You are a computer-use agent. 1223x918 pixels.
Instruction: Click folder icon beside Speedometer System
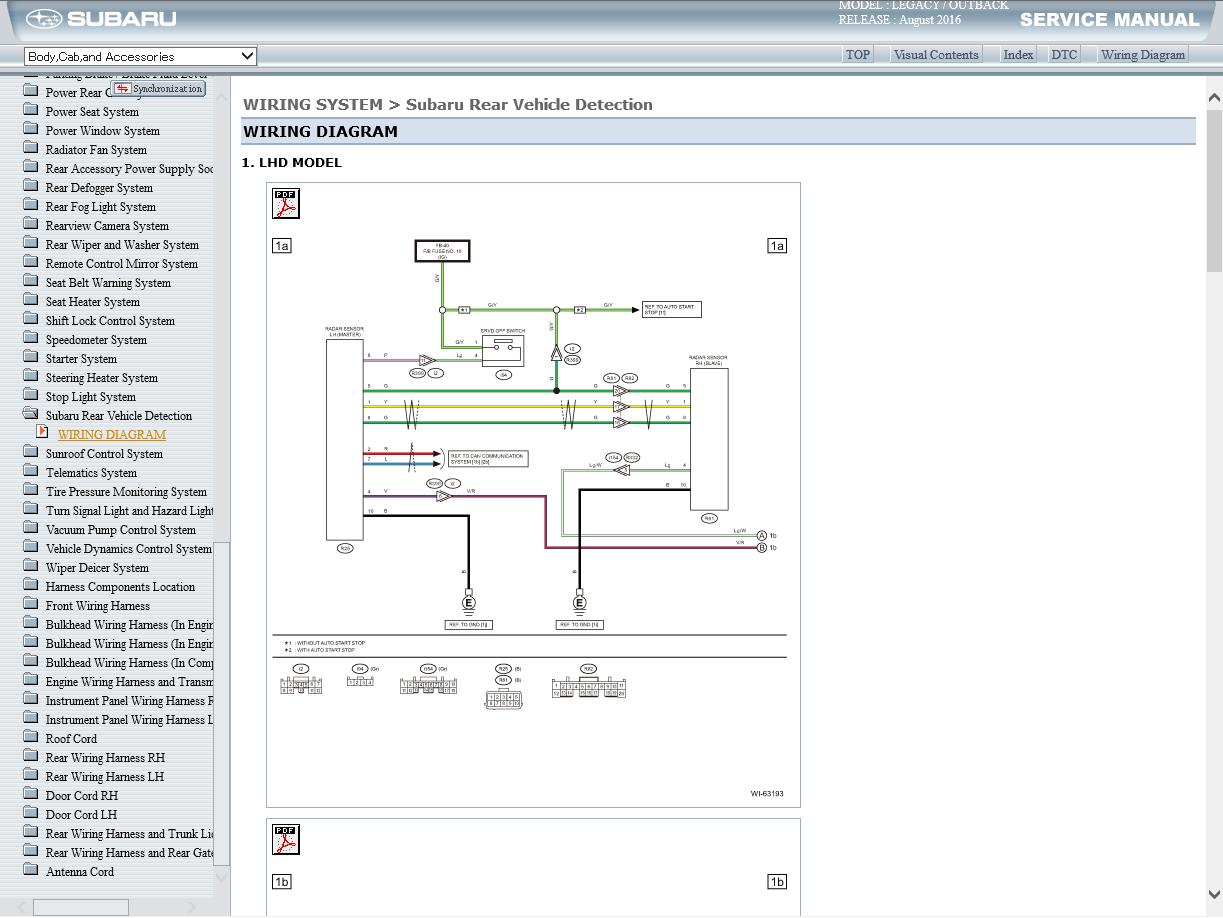30,339
